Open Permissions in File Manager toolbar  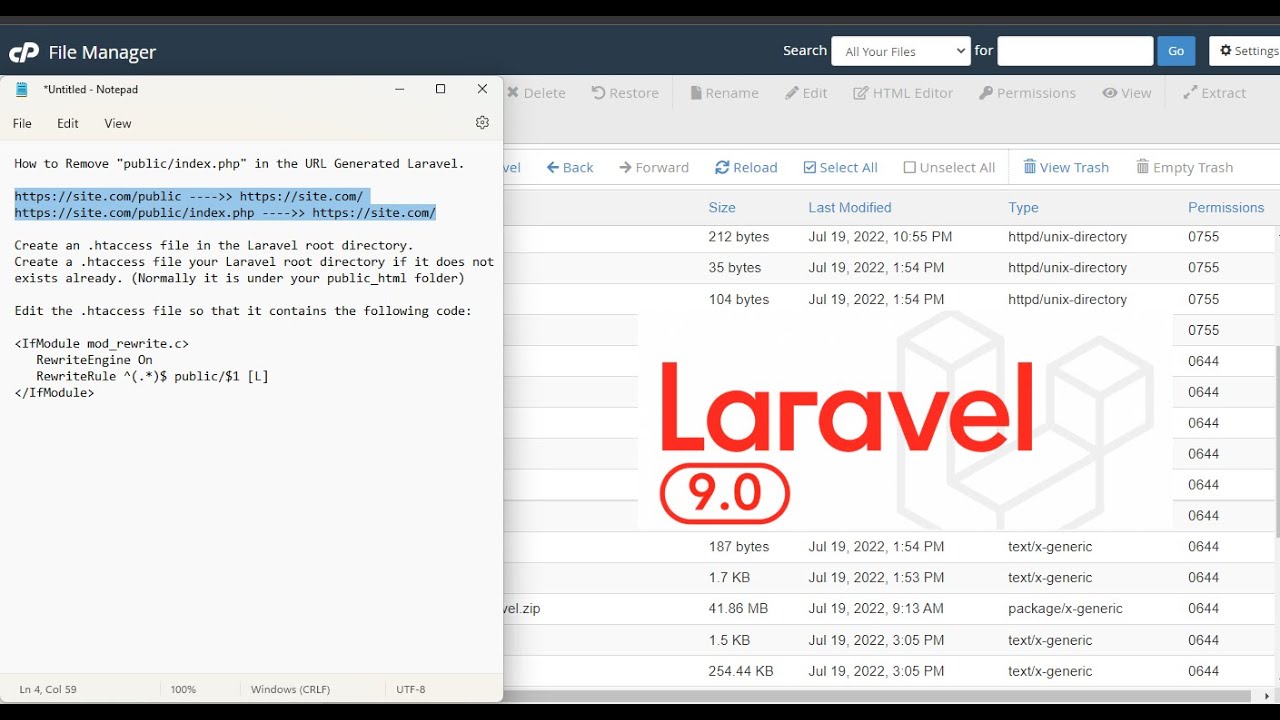[x=1027, y=93]
